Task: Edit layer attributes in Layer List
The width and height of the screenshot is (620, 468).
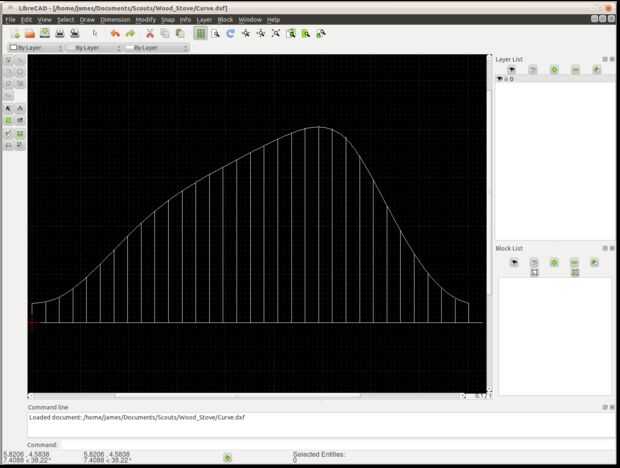Action: [597, 70]
